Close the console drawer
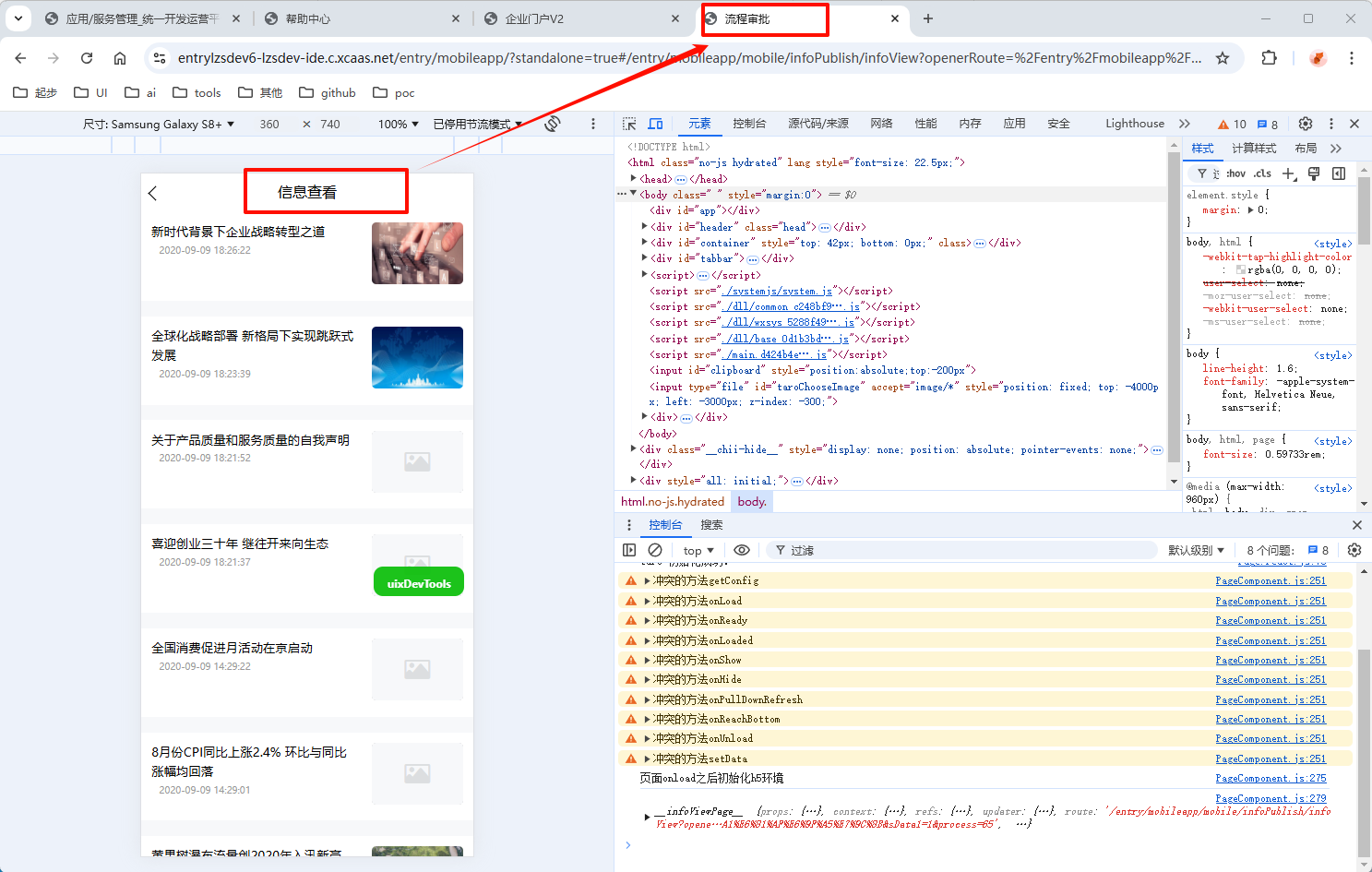 [x=1356, y=525]
